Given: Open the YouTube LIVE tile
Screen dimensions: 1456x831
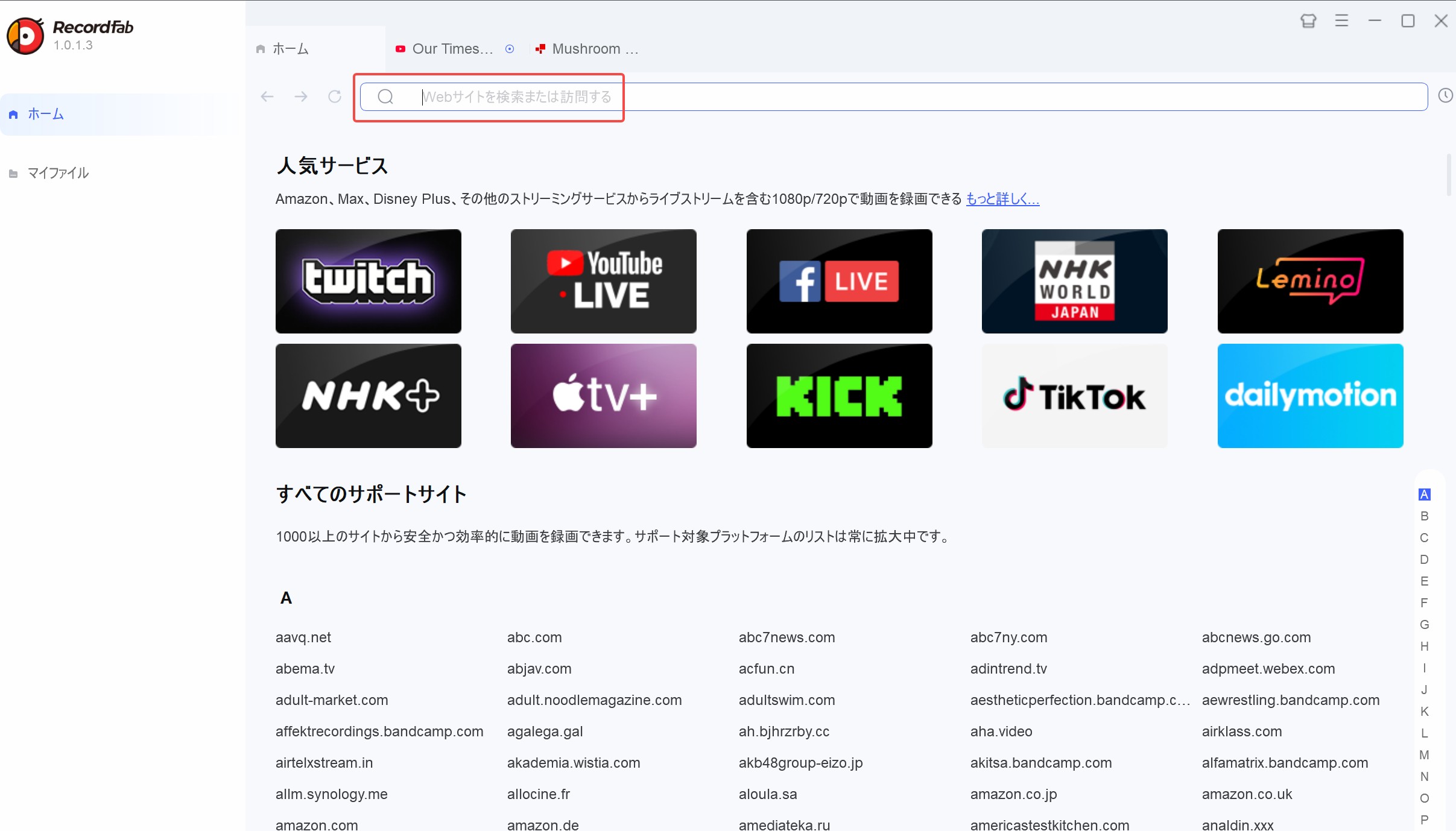Looking at the screenshot, I should click(604, 281).
